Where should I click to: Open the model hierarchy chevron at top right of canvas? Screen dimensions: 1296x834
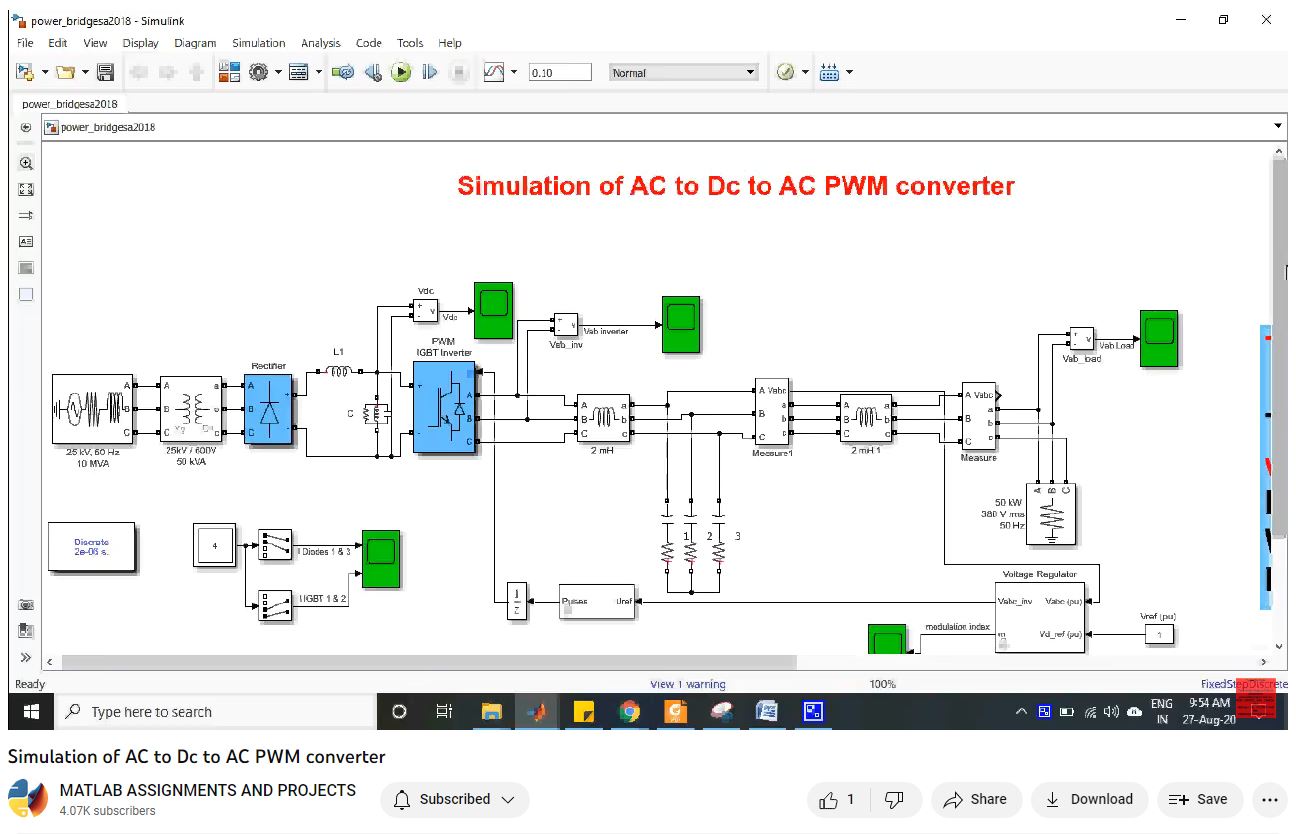pyautogui.click(x=1278, y=125)
